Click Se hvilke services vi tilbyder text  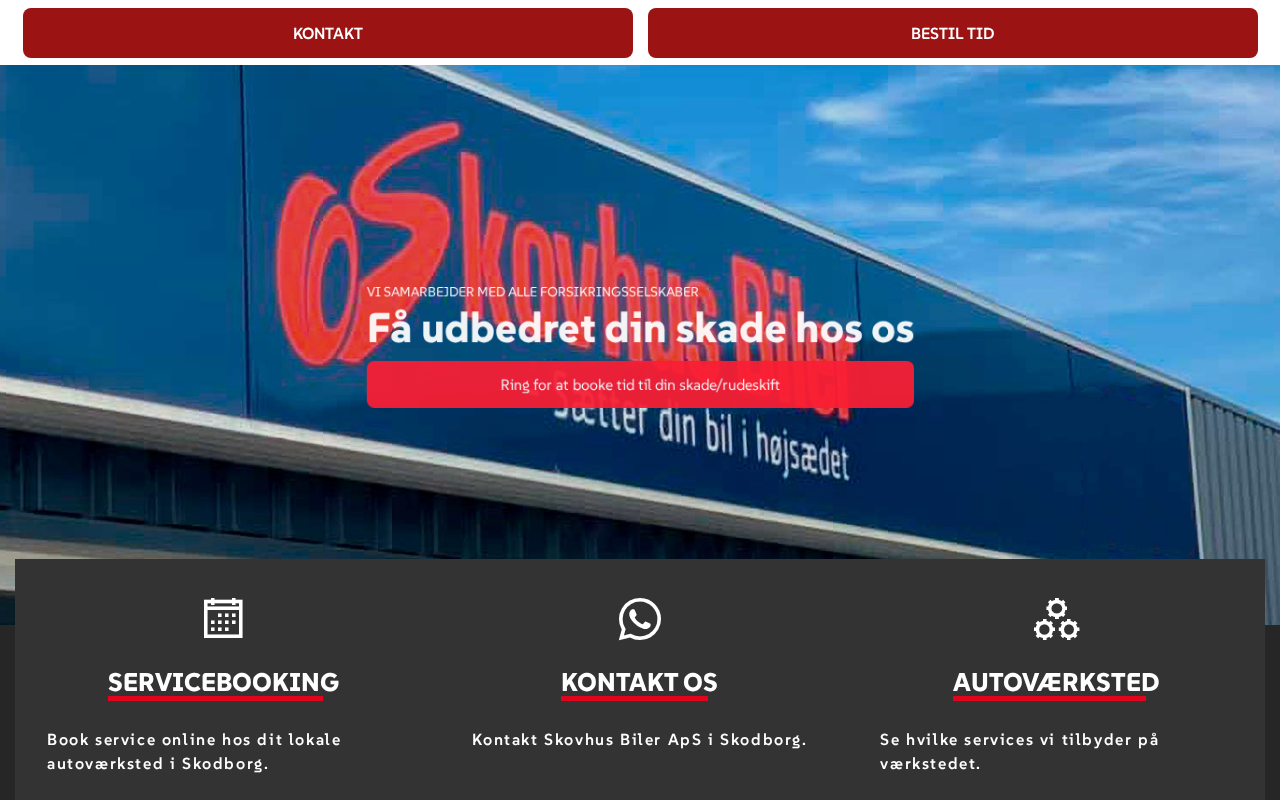coord(1020,752)
